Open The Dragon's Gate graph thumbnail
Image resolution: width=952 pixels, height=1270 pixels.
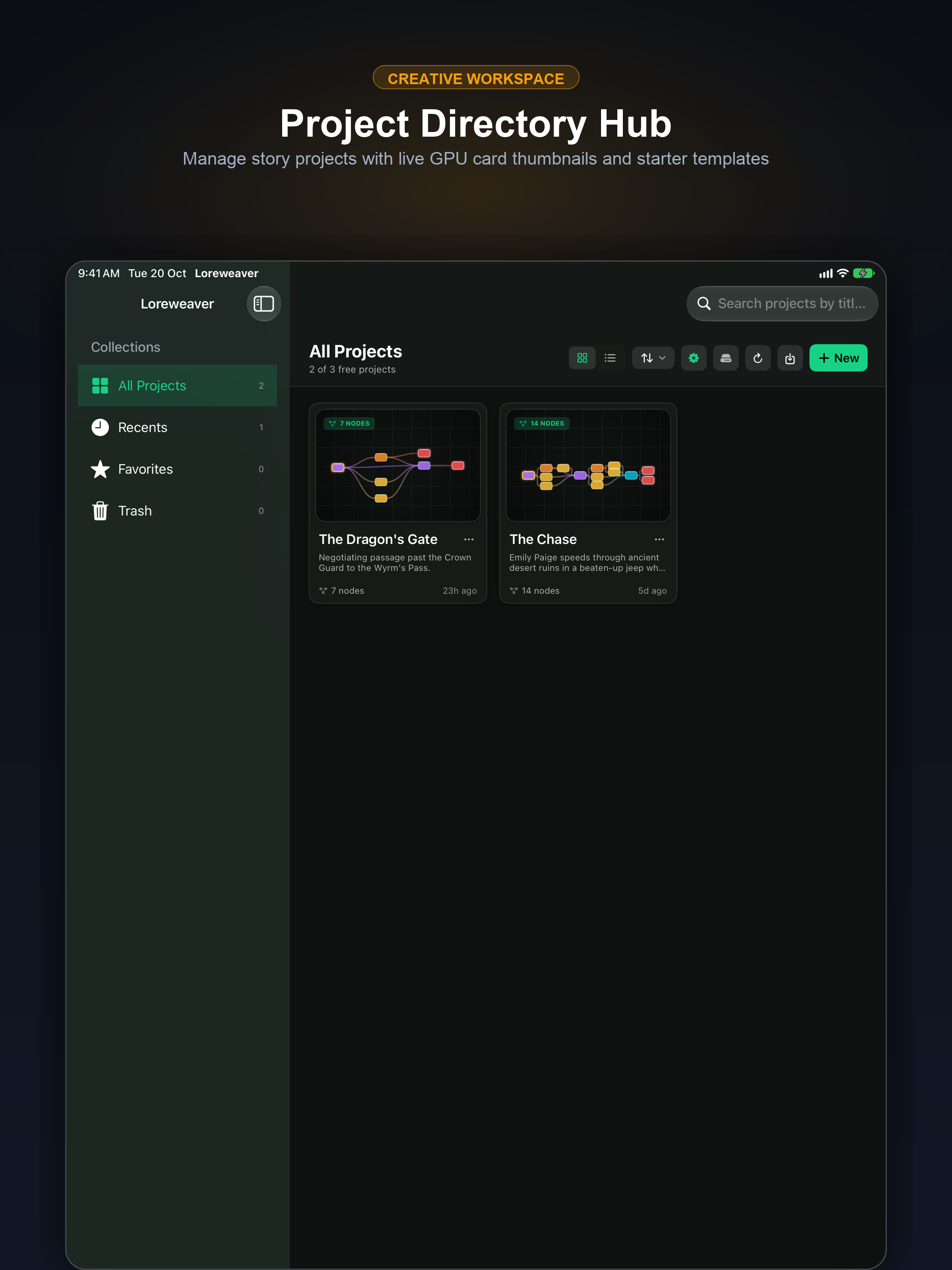tap(398, 466)
